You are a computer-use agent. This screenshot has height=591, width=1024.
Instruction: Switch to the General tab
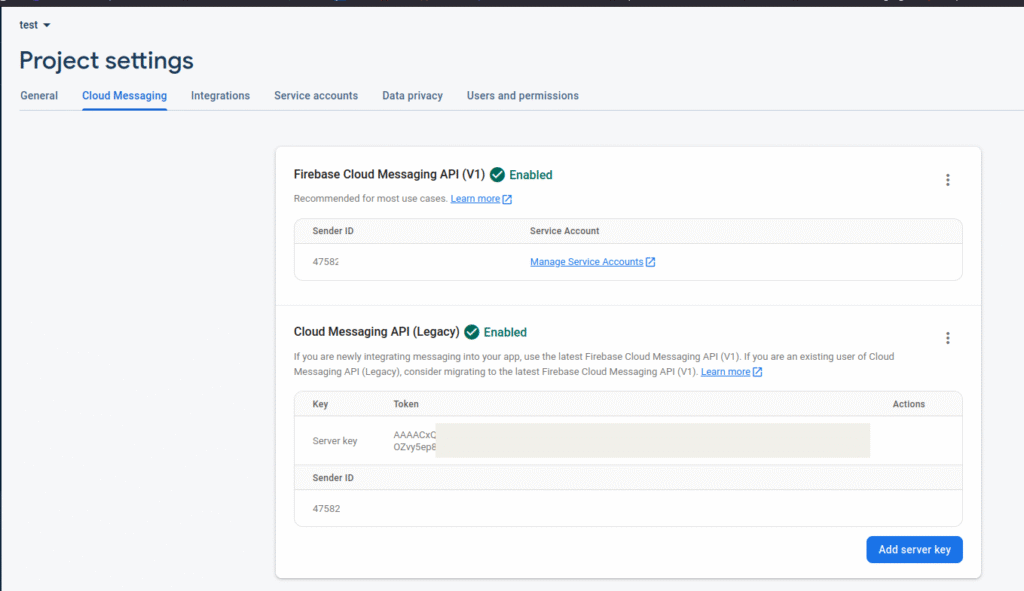point(39,95)
